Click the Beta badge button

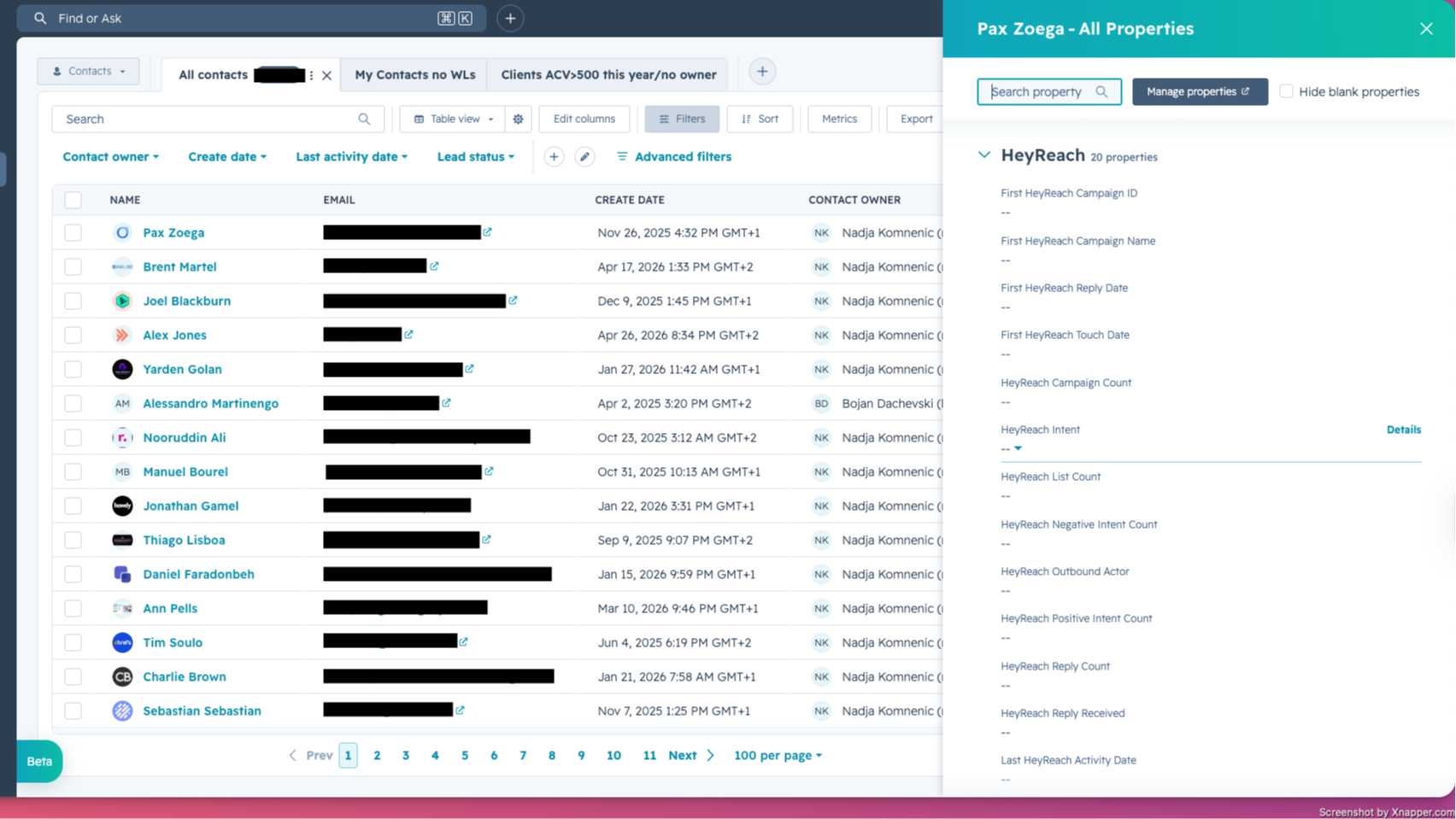coord(39,761)
